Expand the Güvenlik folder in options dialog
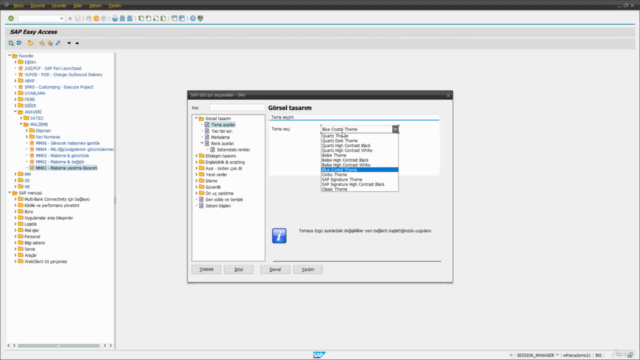This screenshot has width=640, height=360. [196, 187]
